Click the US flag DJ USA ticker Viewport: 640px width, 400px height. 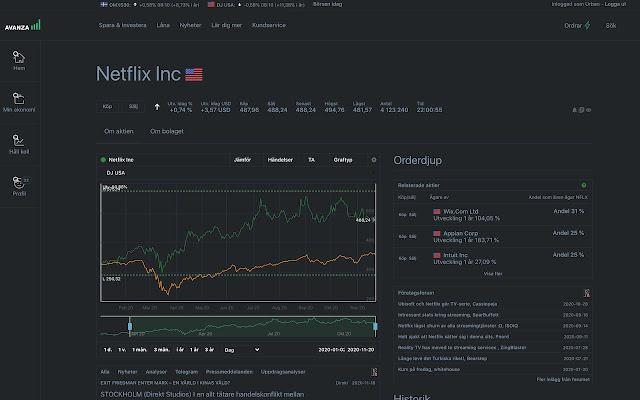coord(211,4)
